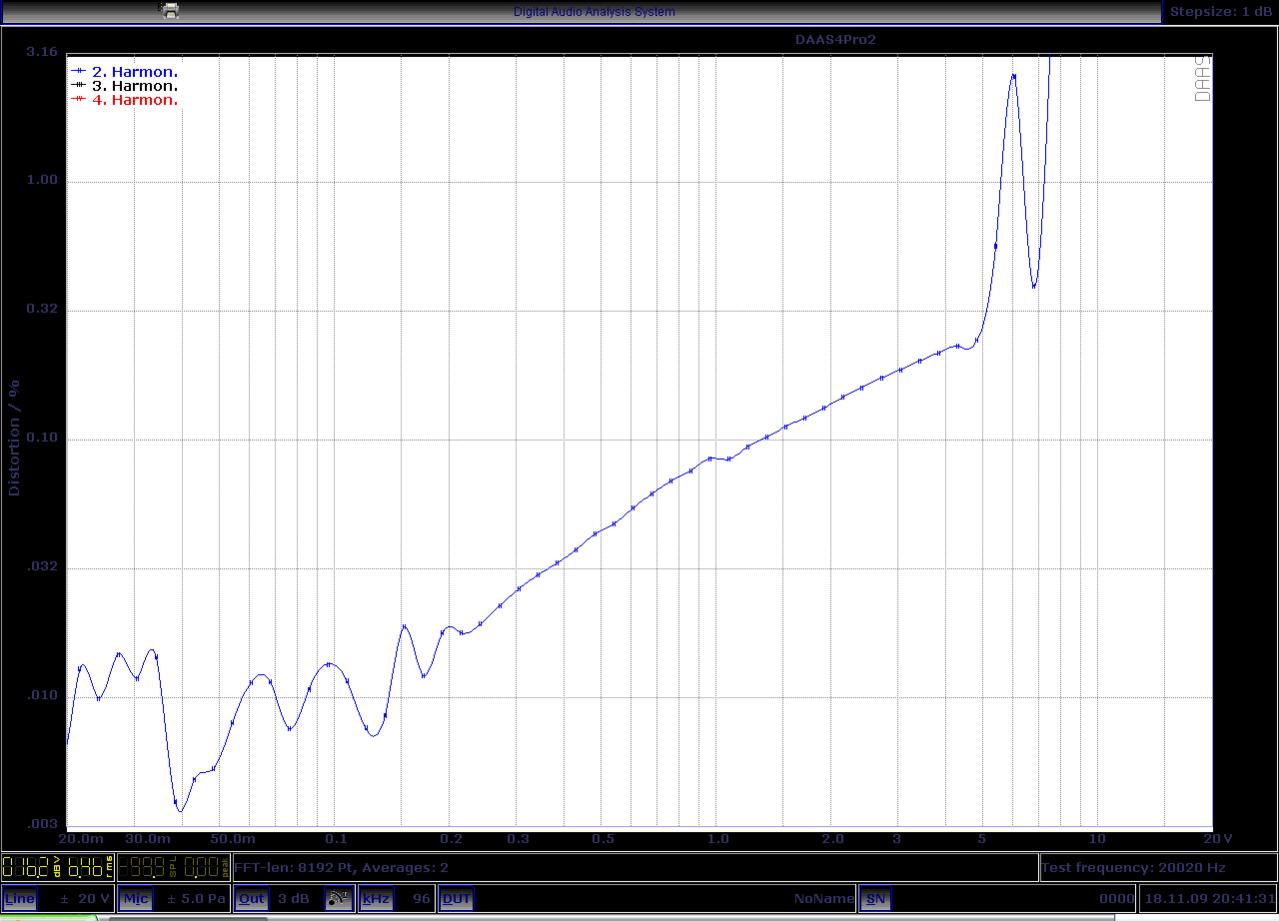Open the Mic input settings button
Image resolution: width=1279 pixels, height=921 pixels.
[x=135, y=899]
